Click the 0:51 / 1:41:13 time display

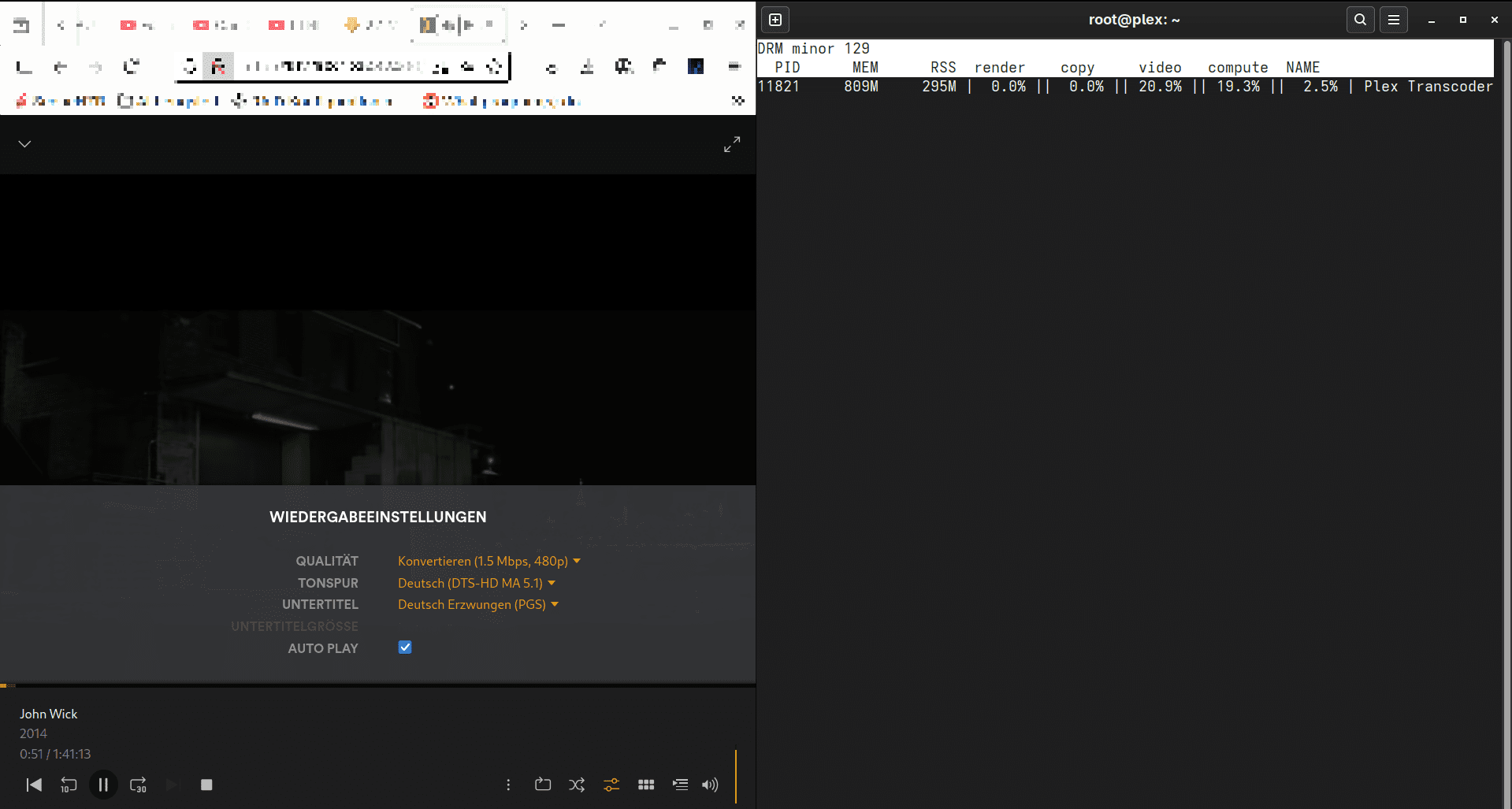point(55,754)
